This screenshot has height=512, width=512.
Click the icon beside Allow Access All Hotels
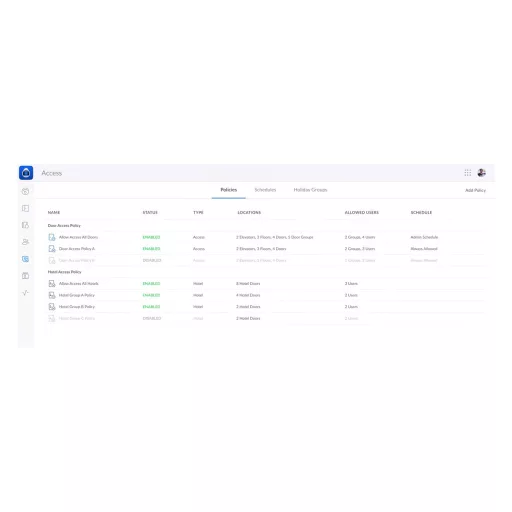[x=52, y=284]
